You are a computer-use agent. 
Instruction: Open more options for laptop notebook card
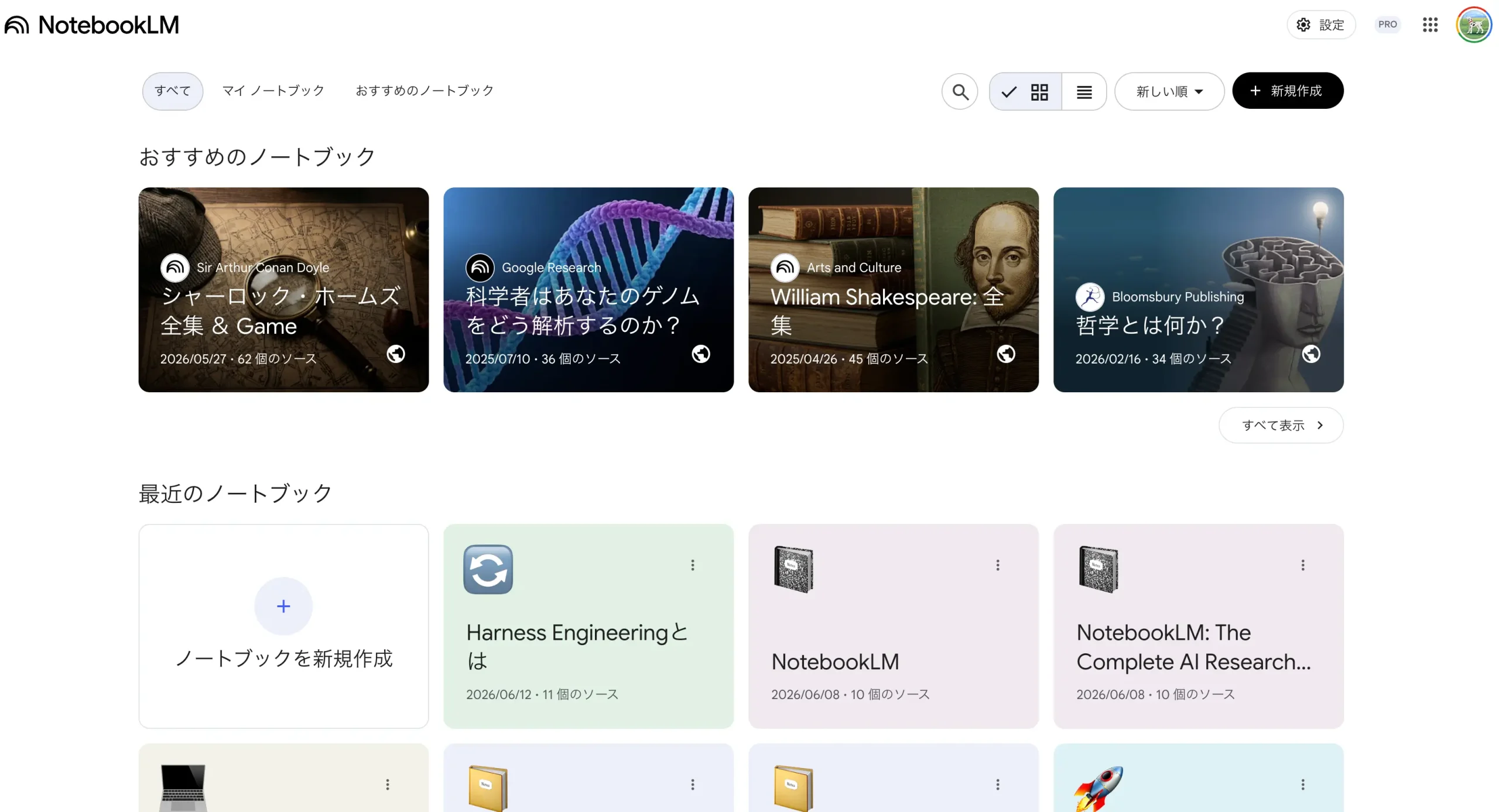coord(387,784)
